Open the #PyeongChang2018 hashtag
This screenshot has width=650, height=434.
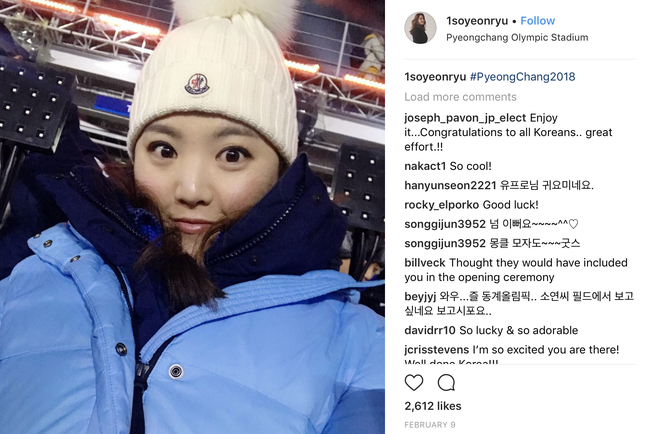tap(522, 77)
